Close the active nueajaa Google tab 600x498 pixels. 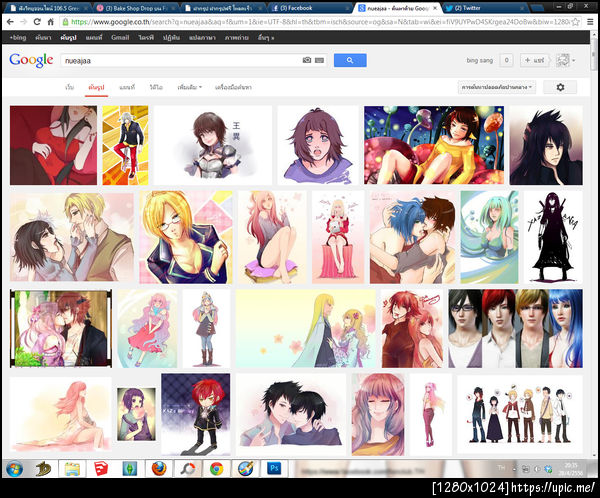[x=435, y=8]
